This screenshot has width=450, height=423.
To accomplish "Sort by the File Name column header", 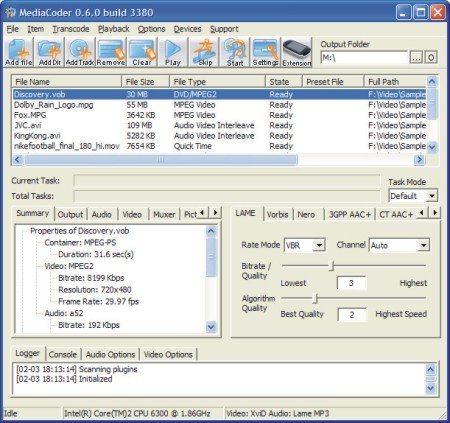I will pos(67,82).
